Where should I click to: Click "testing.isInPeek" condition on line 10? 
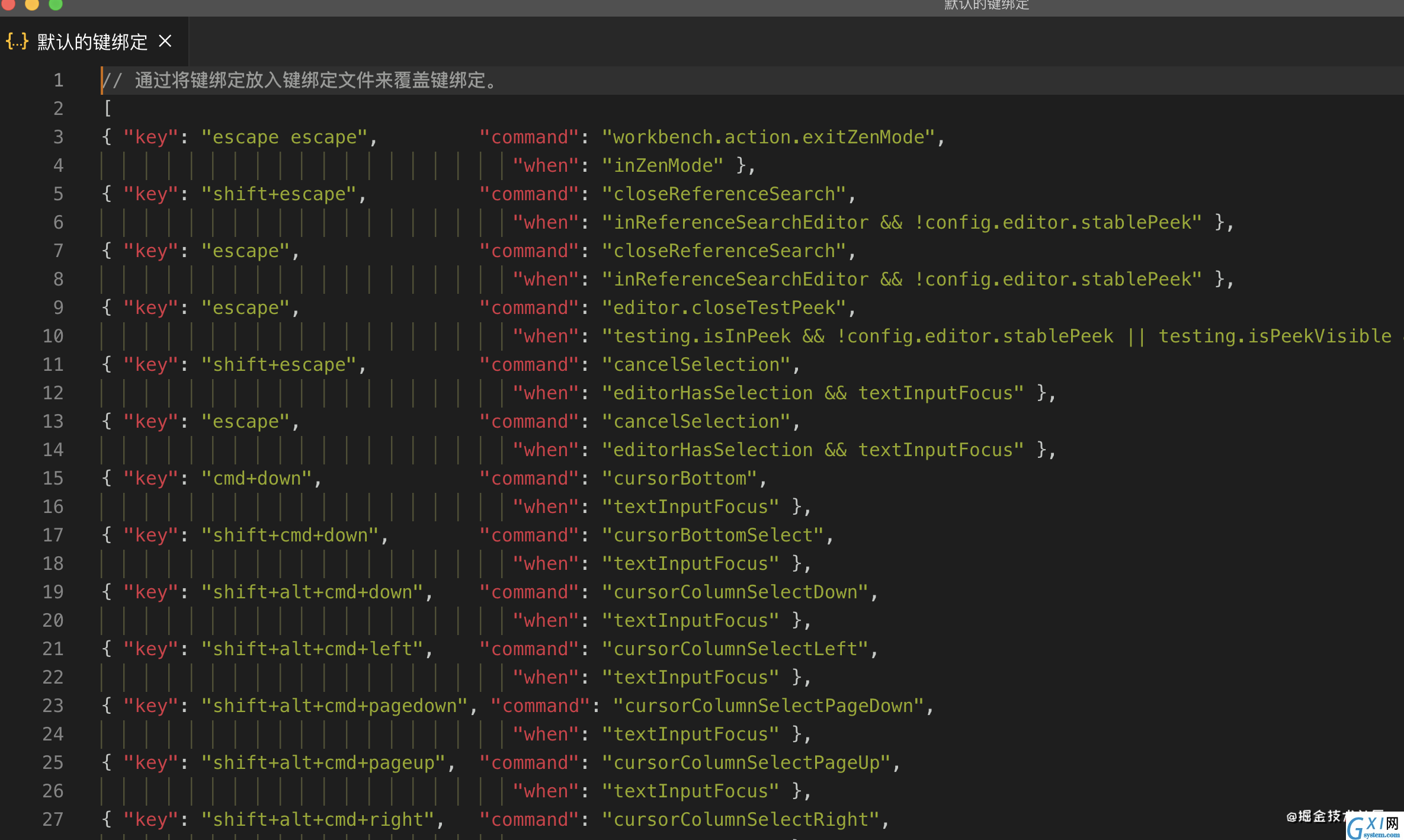click(702, 336)
